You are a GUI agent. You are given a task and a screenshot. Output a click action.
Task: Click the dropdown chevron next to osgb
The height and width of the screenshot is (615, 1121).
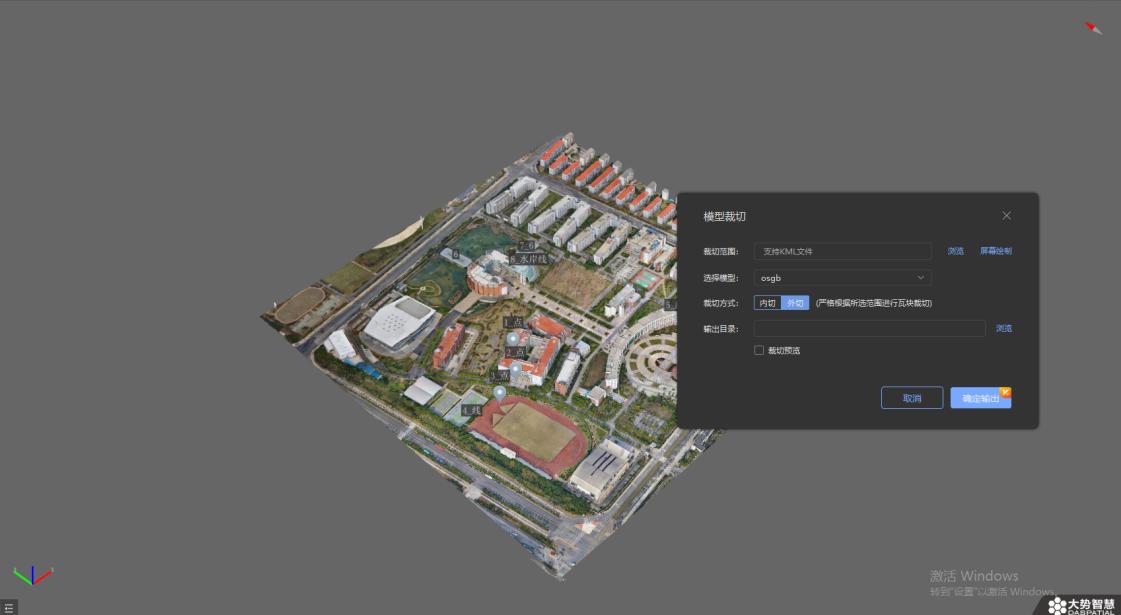click(920, 277)
